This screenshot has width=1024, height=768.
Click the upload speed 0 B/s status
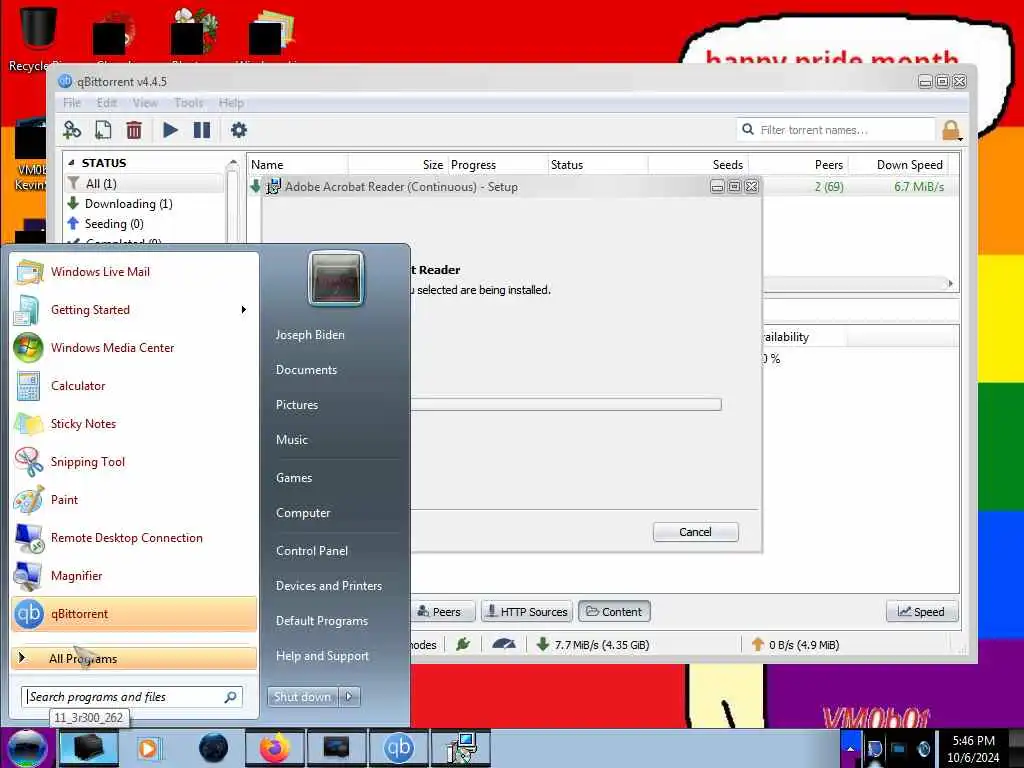[795, 645]
